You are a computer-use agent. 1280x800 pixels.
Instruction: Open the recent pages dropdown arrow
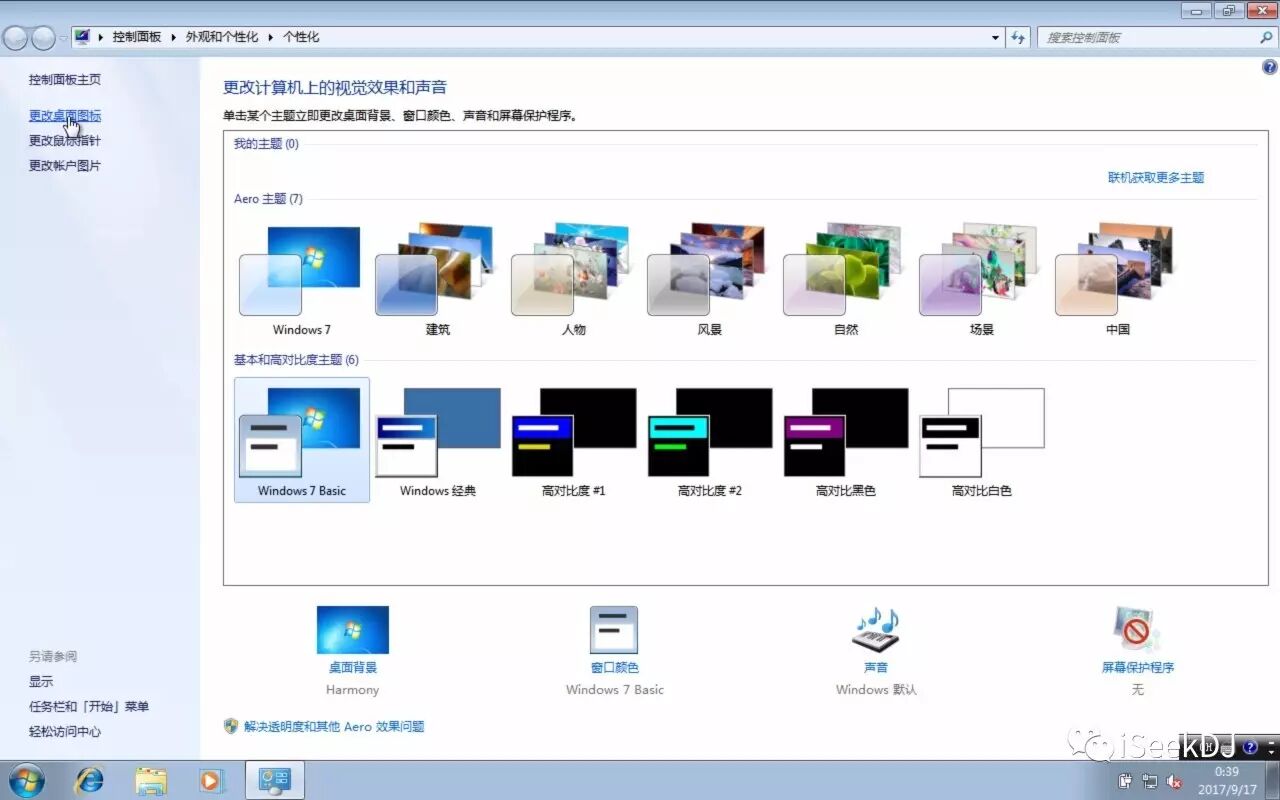pos(63,38)
